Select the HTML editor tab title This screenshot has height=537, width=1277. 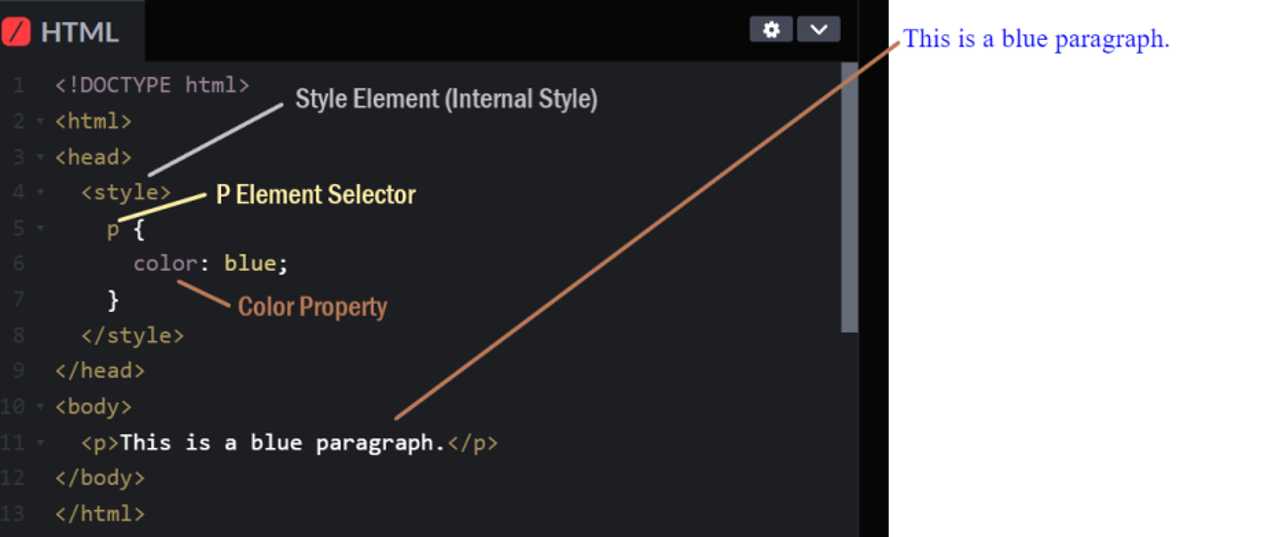pyautogui.click(x=79, y=32)
